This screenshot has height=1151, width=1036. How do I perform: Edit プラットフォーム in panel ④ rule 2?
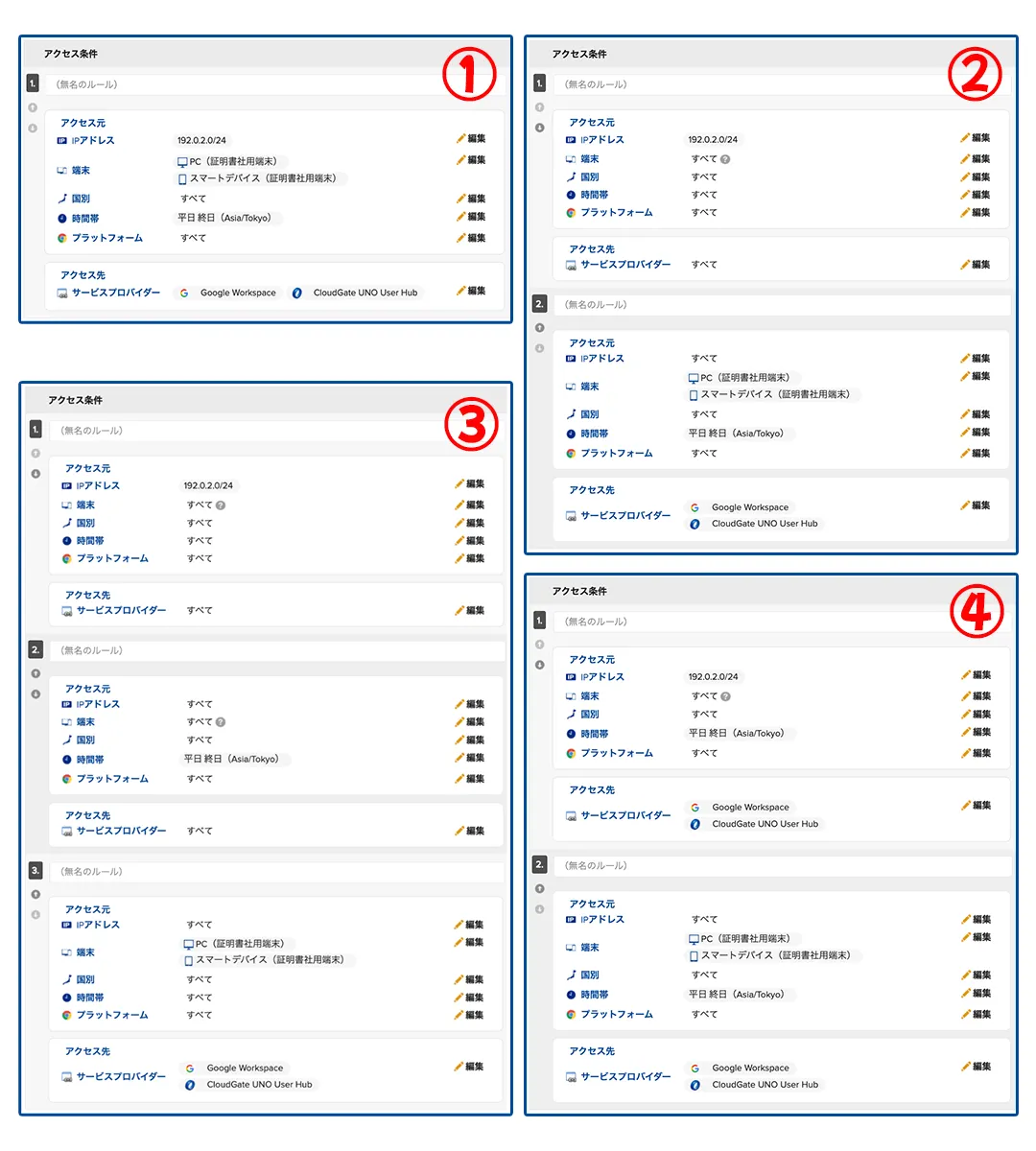click(977, 1014)
